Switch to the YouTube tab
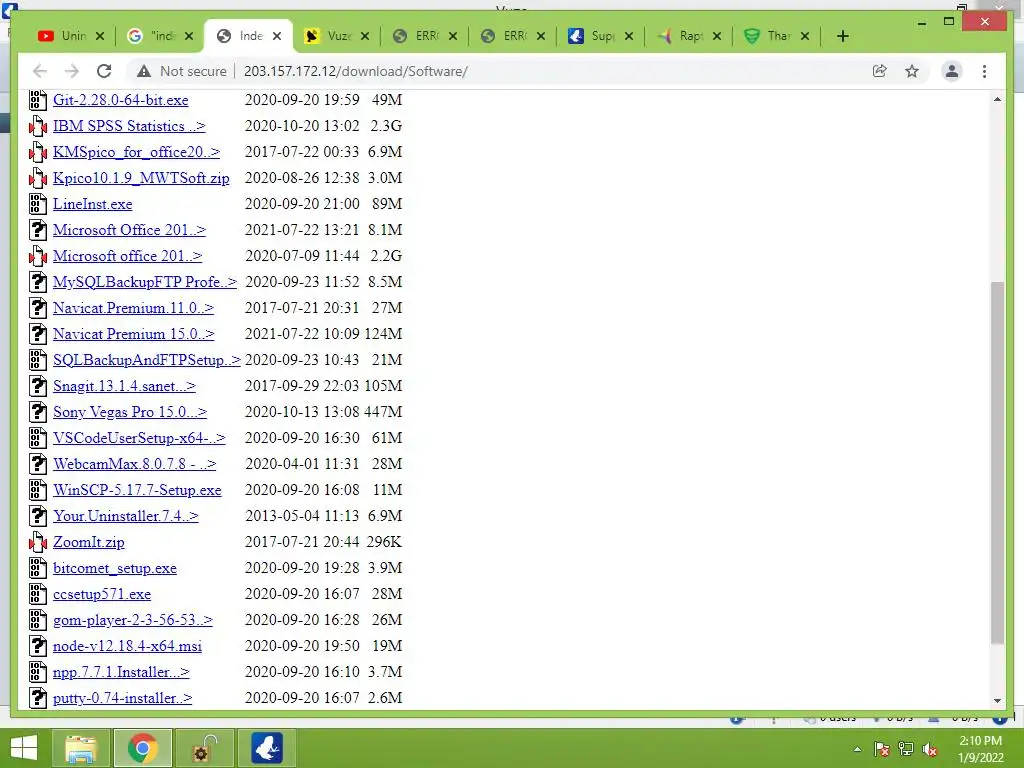 pyautogui.click(x=63, y=36)
